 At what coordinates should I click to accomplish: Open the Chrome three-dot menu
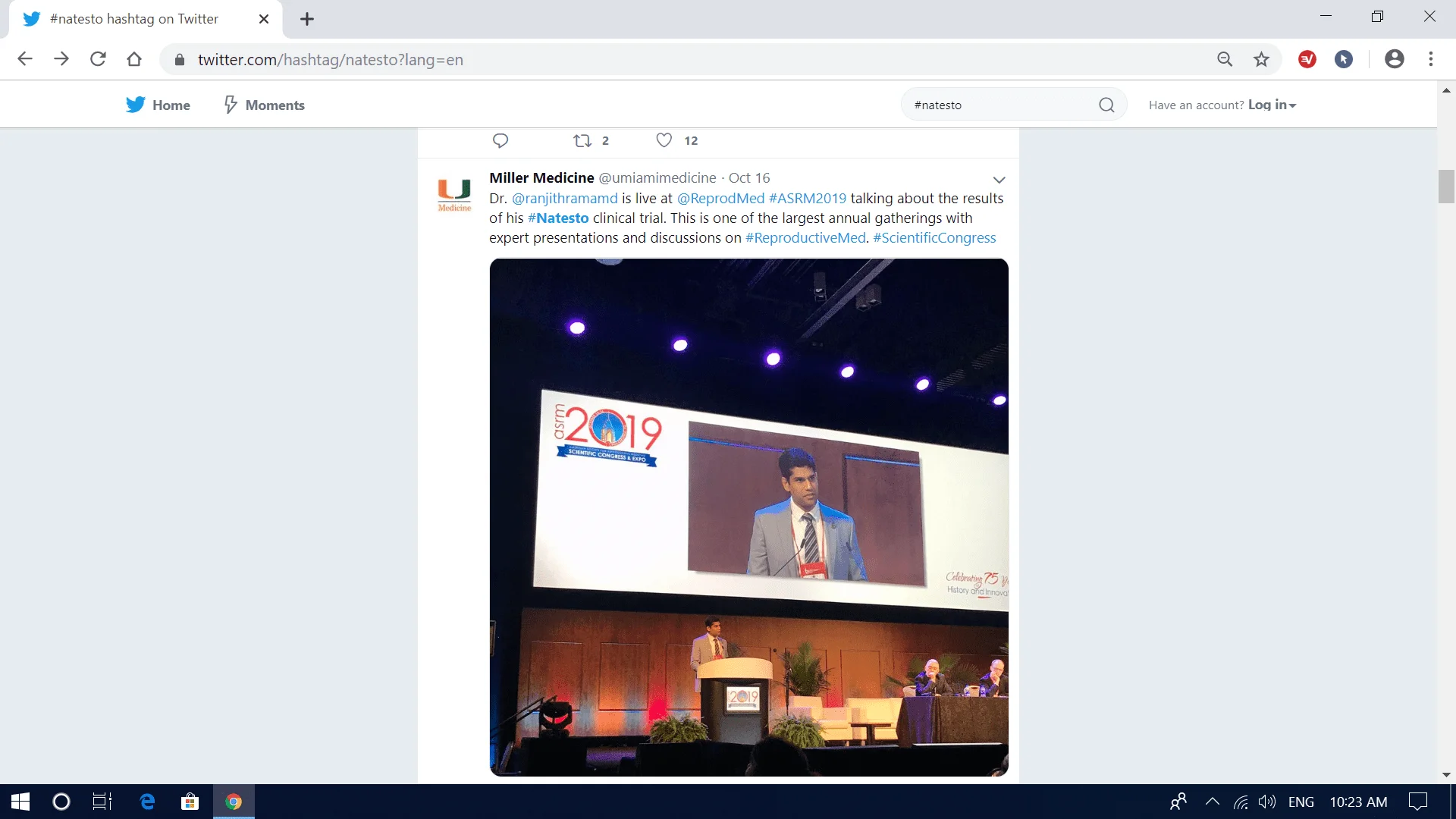(x=1431, y=59)
